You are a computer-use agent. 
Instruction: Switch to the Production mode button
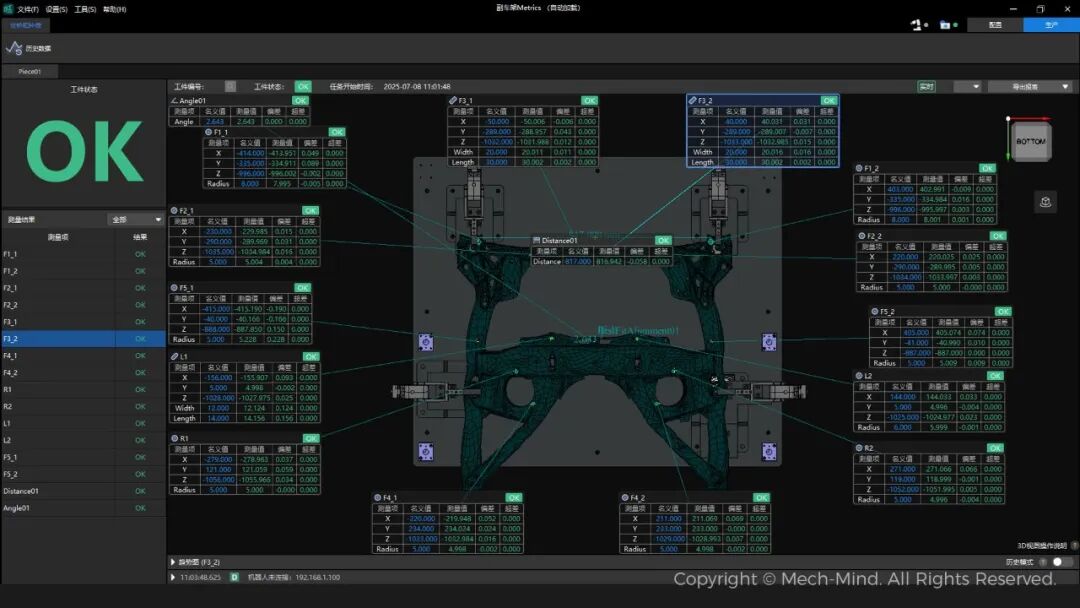(1050, 25)
